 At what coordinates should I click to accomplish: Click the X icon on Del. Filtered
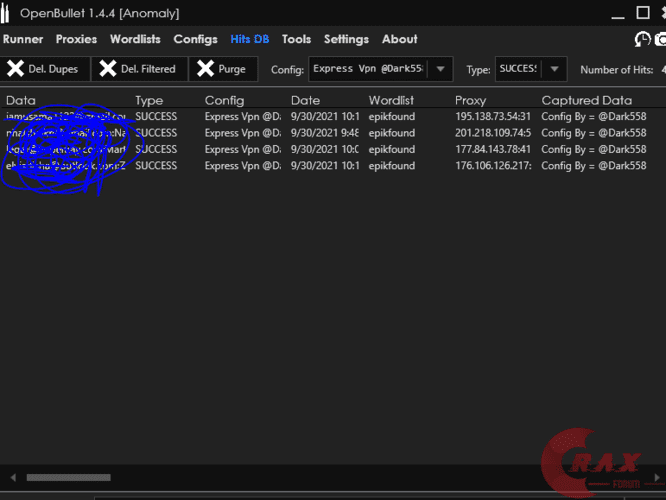coord(108,68)
